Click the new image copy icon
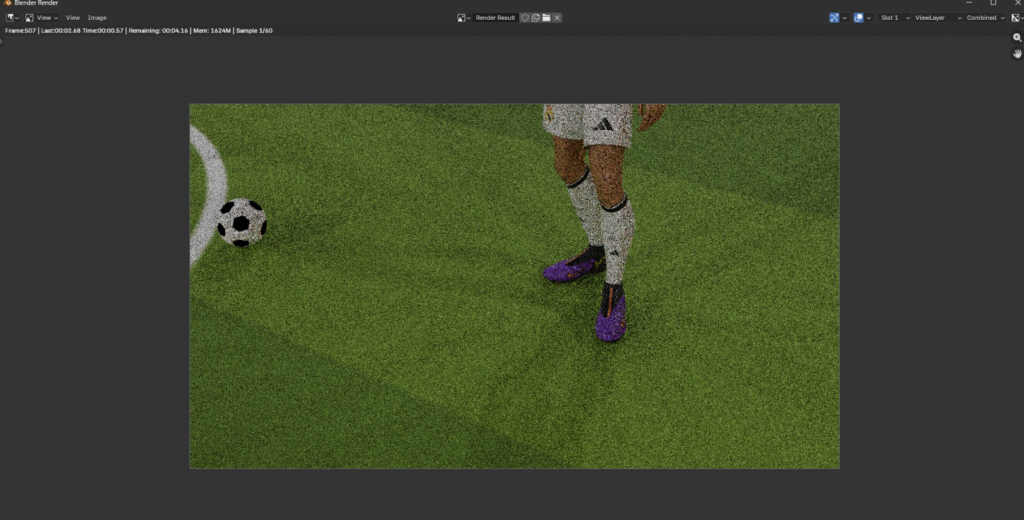 [536, 18]
